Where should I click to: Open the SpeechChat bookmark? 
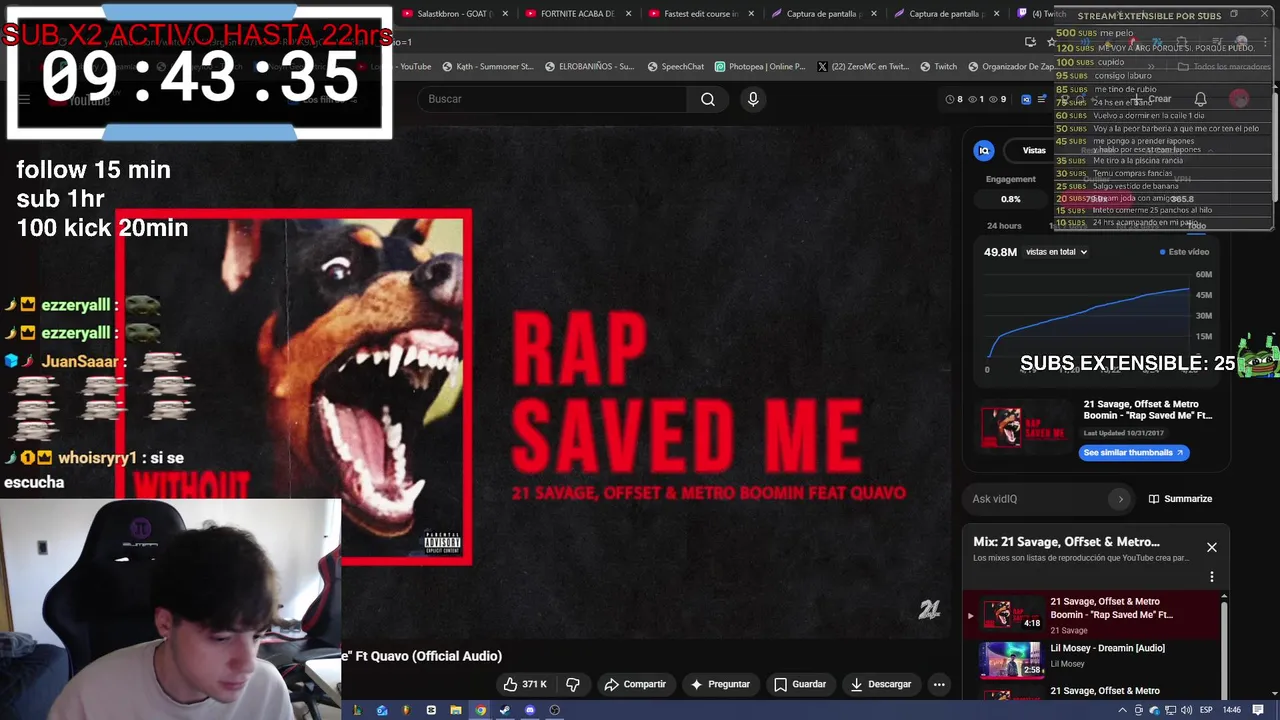(x=675, y=67)
